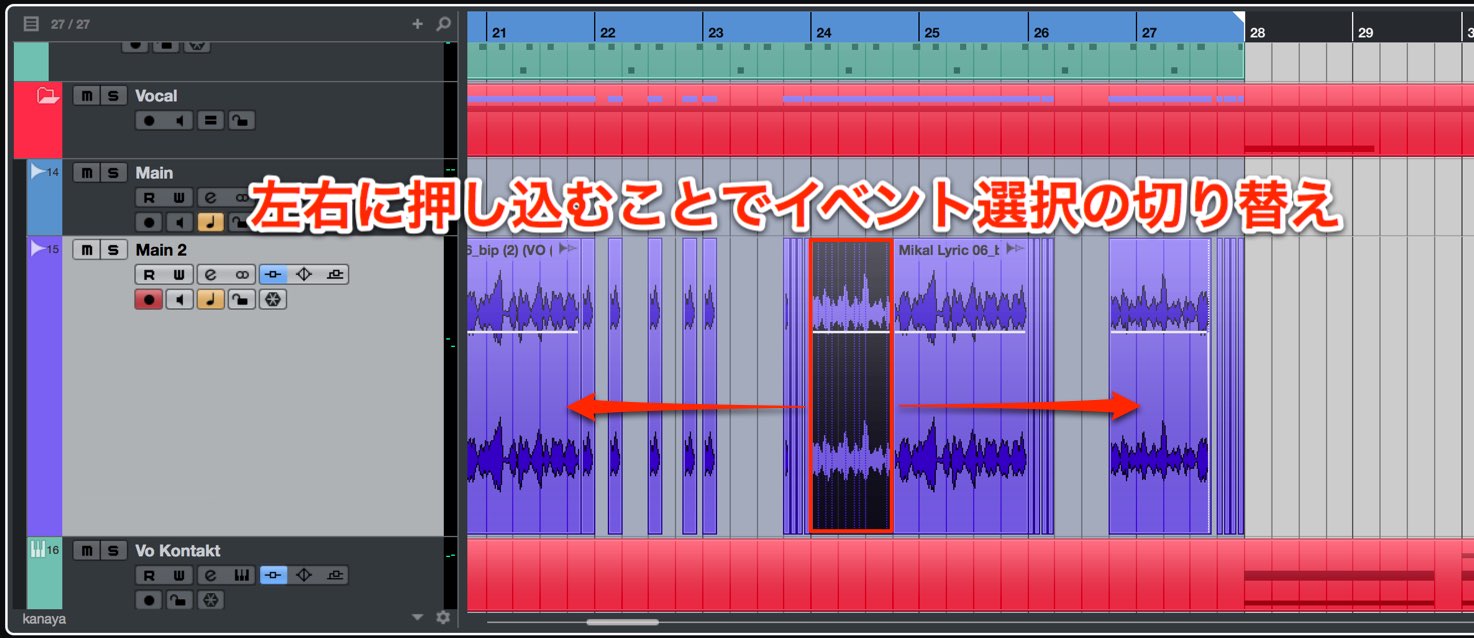Viewport: 1474px width, 638px height.
Task: Click the horizontal scrollbar thumb
Action: 622,622
